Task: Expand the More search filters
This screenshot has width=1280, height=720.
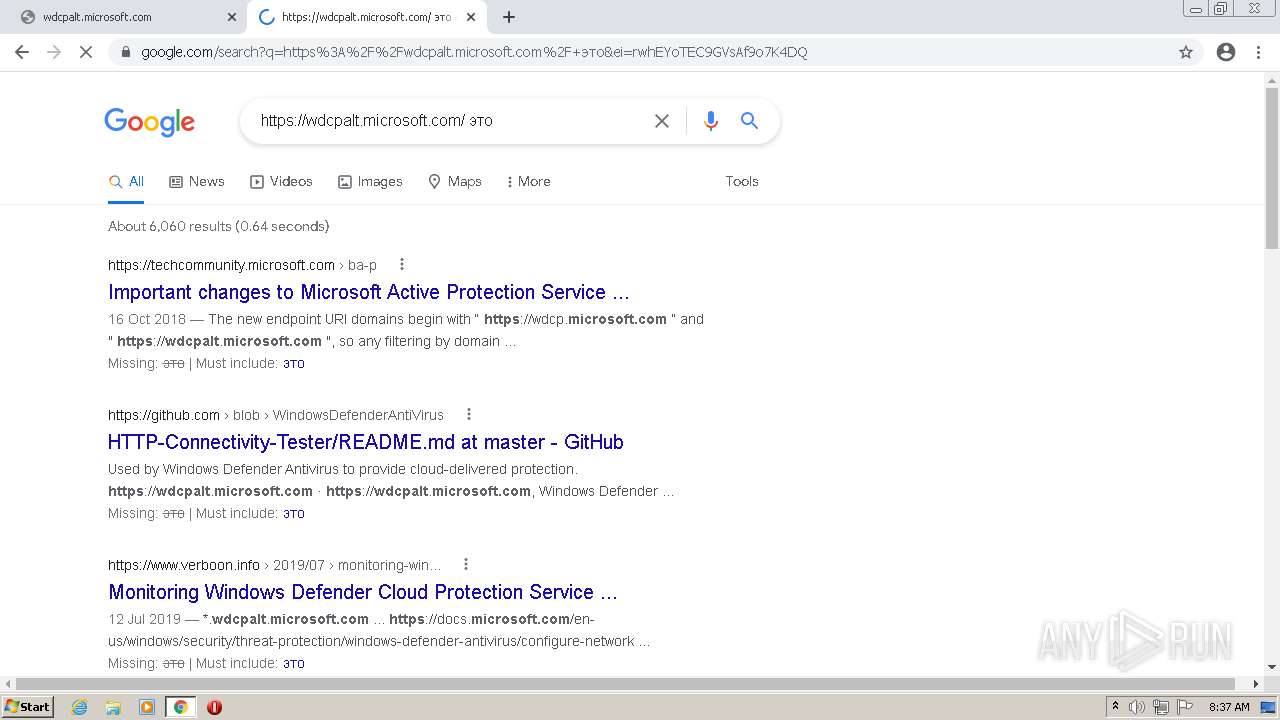Action: pyautogui.click(x=528, y=182)
